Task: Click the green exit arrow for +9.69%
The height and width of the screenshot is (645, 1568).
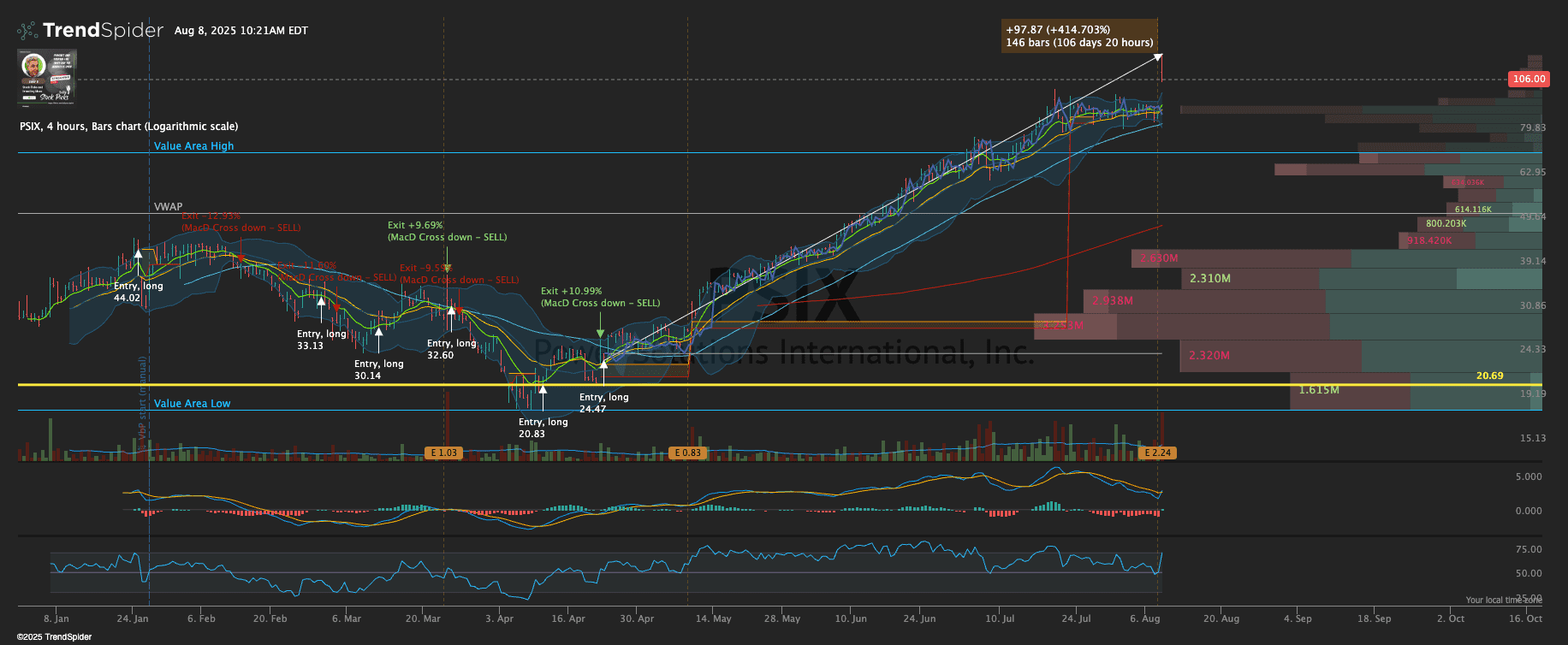Action: 448,267
